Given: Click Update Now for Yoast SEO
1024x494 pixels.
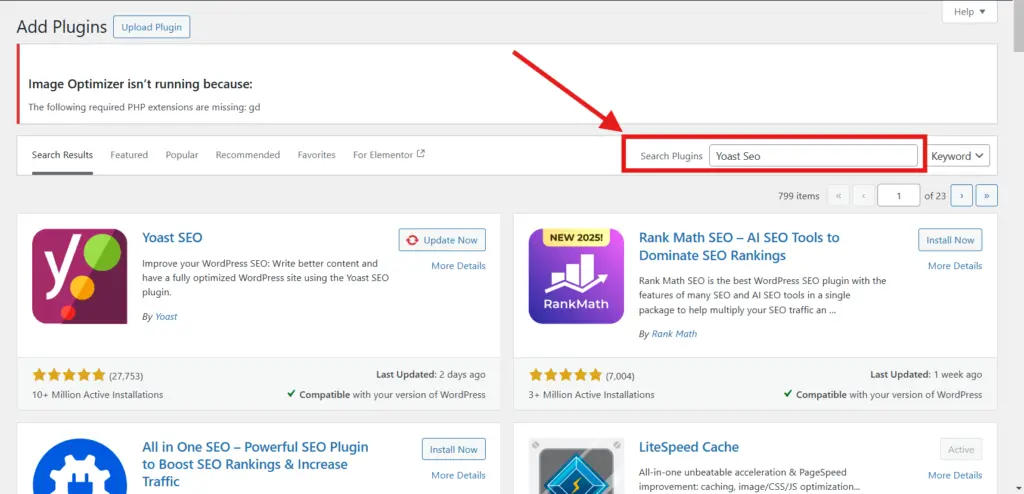Looking at the screenshot, I should [x=442, y=240].
